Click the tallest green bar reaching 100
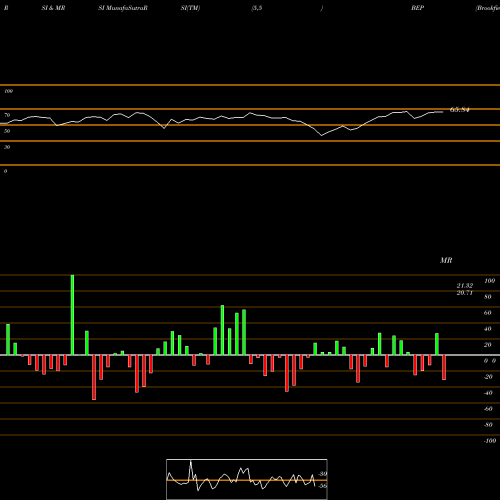This screenshot has width=500, height=500. tap(72, 315)
